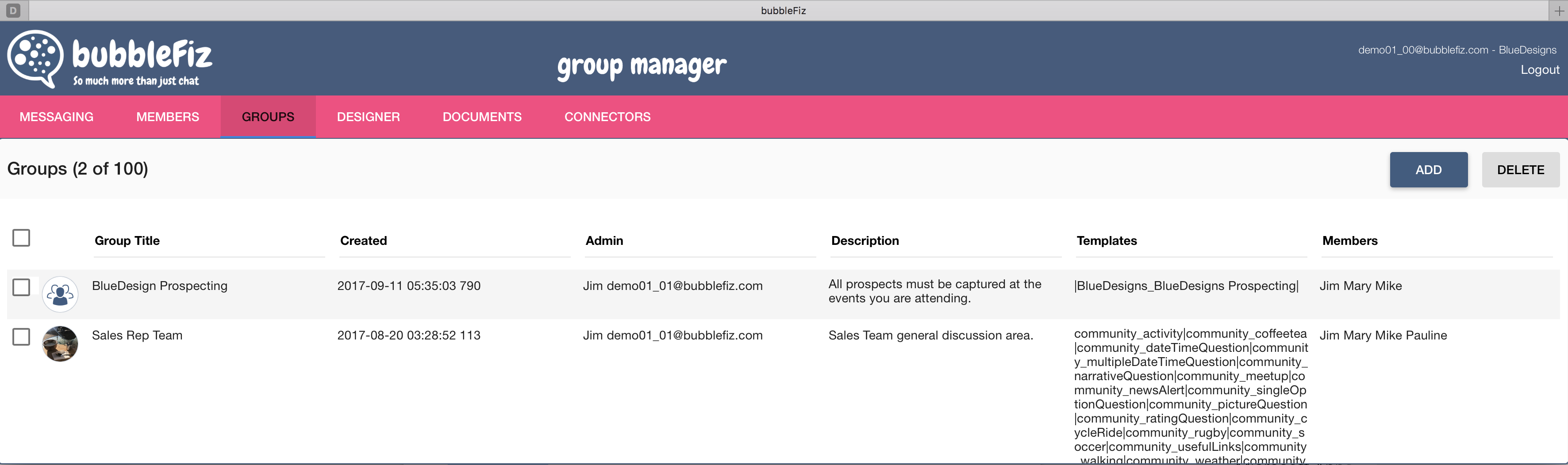Click the BlueDesigns_BlueDesigns Prospecting template cell
Image resolution: width=1568 pixels, height=465 pixels.
[1186, 286]
